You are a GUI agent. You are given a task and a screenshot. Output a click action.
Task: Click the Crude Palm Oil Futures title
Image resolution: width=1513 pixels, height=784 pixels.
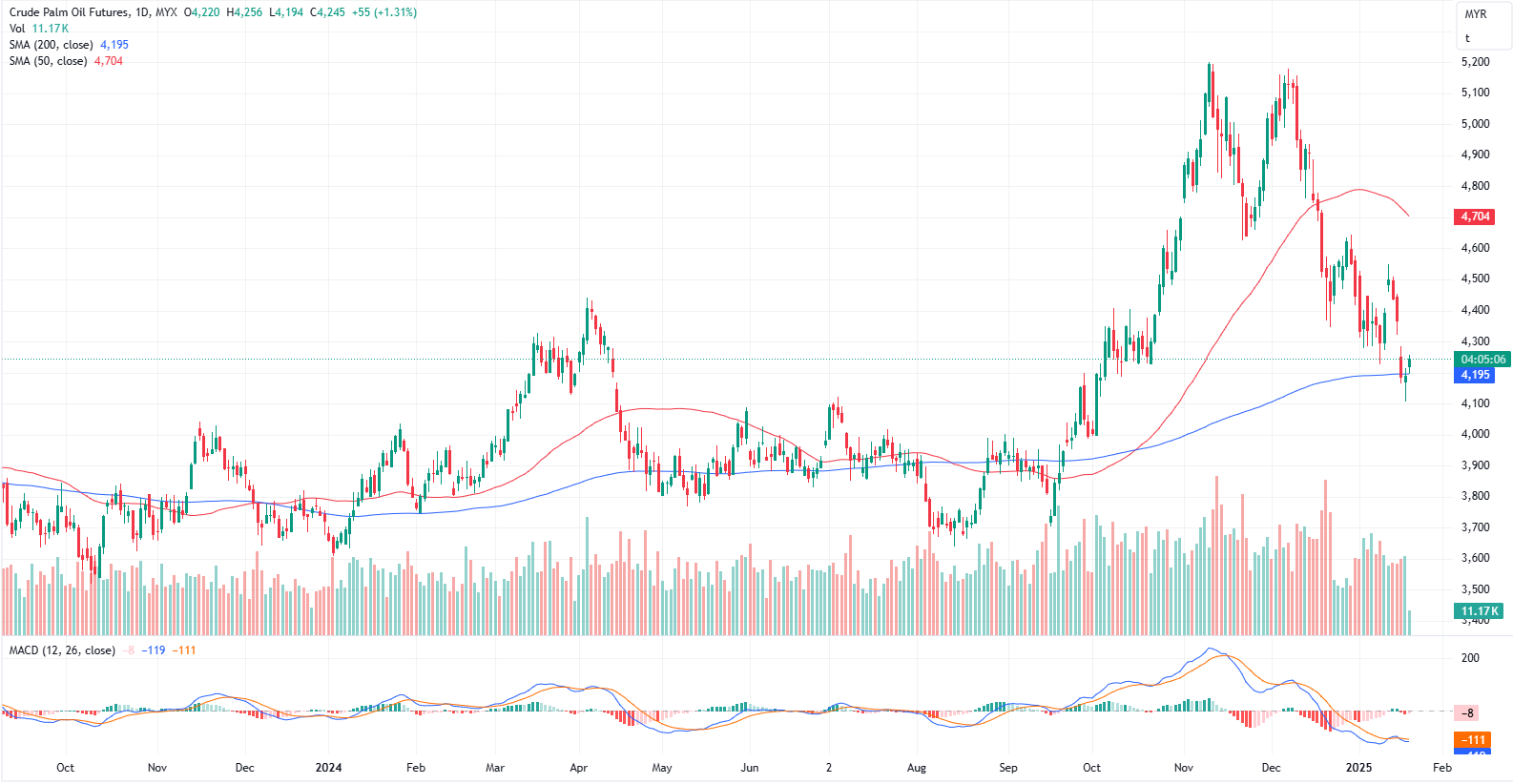[x=68, y=12]
